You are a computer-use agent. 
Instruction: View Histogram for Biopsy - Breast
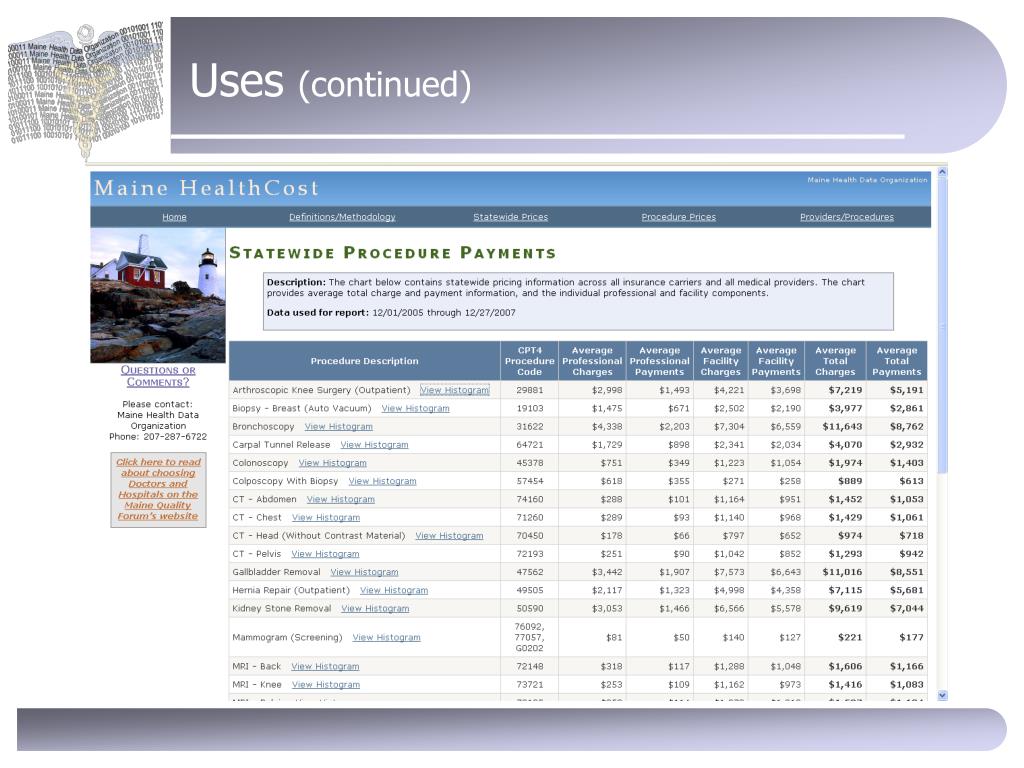pyautogui.click(x=415, y=408)
